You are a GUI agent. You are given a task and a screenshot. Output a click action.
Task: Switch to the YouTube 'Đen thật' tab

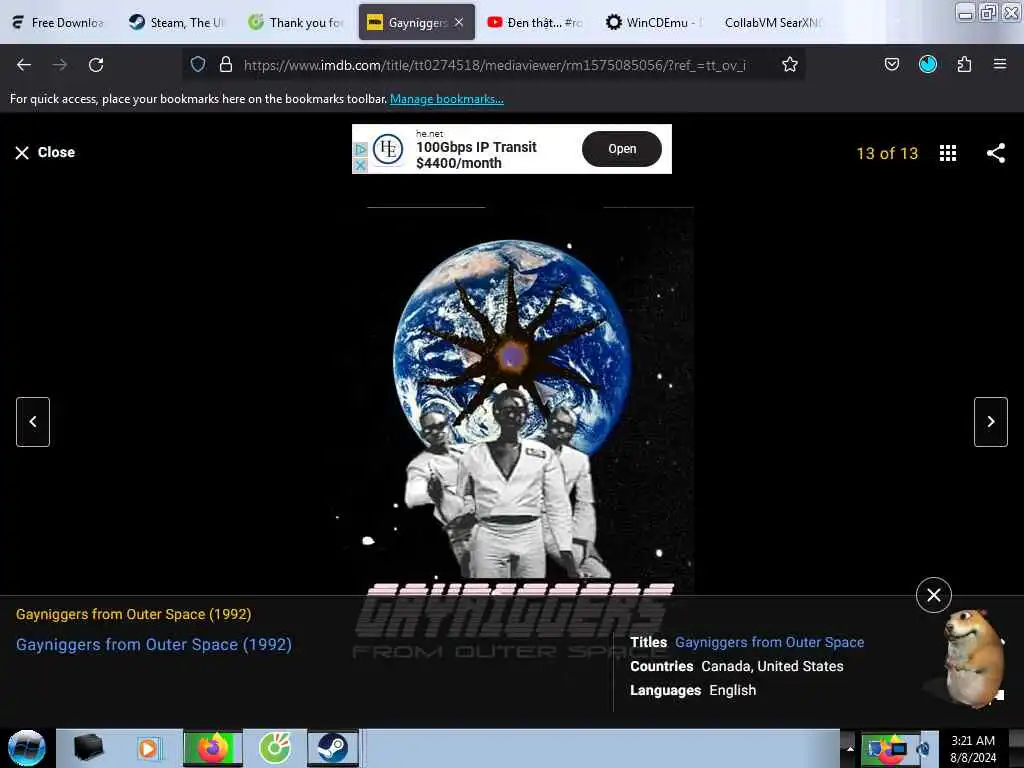tap(534, 22)
